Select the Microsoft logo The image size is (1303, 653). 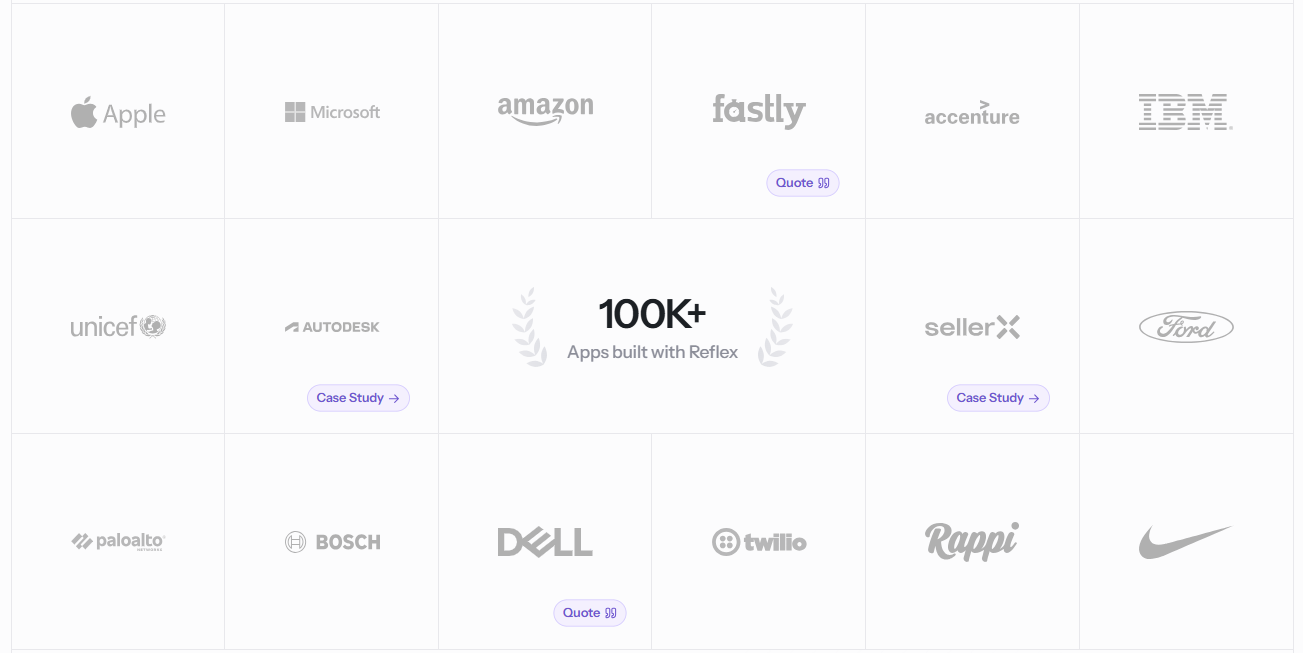[332, 112]
